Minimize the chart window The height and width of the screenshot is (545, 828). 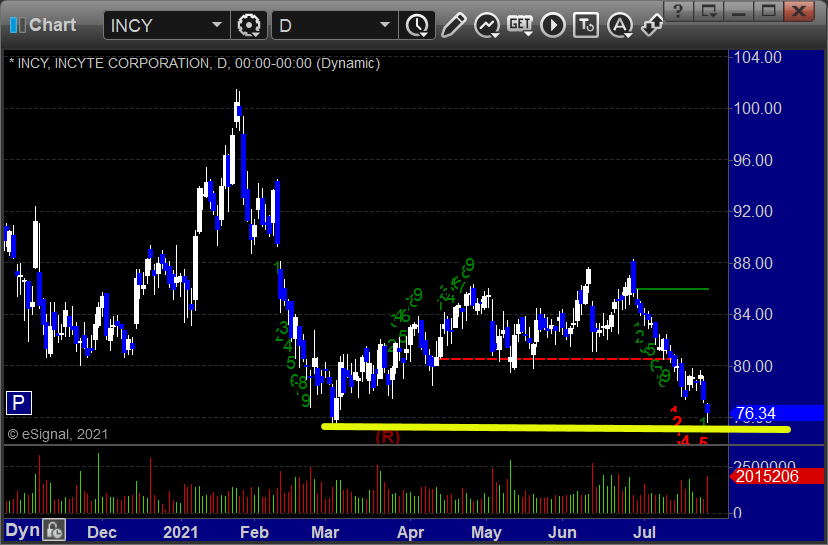[738, 11]
